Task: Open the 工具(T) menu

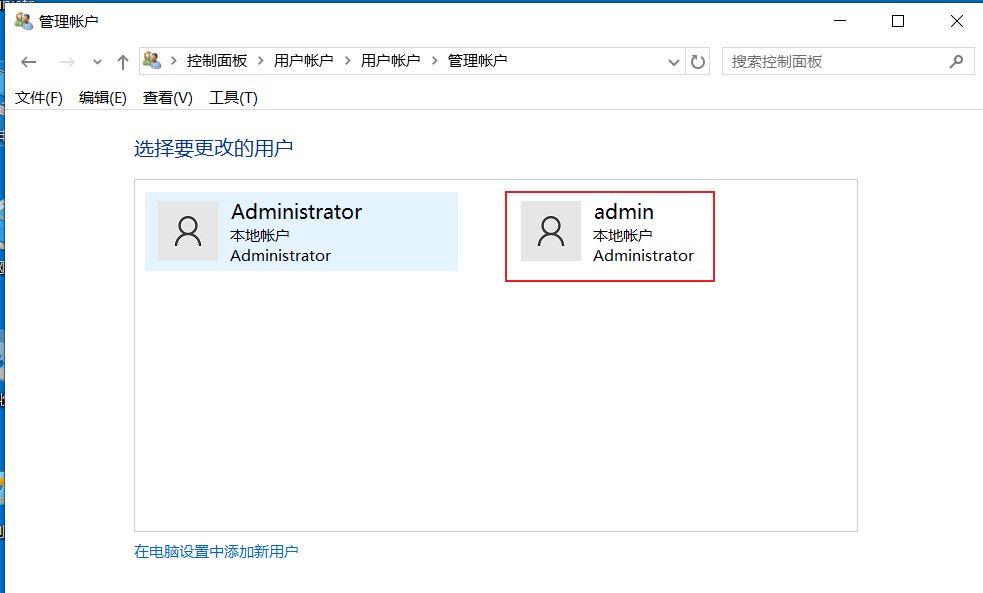Action: click(233, 97)
